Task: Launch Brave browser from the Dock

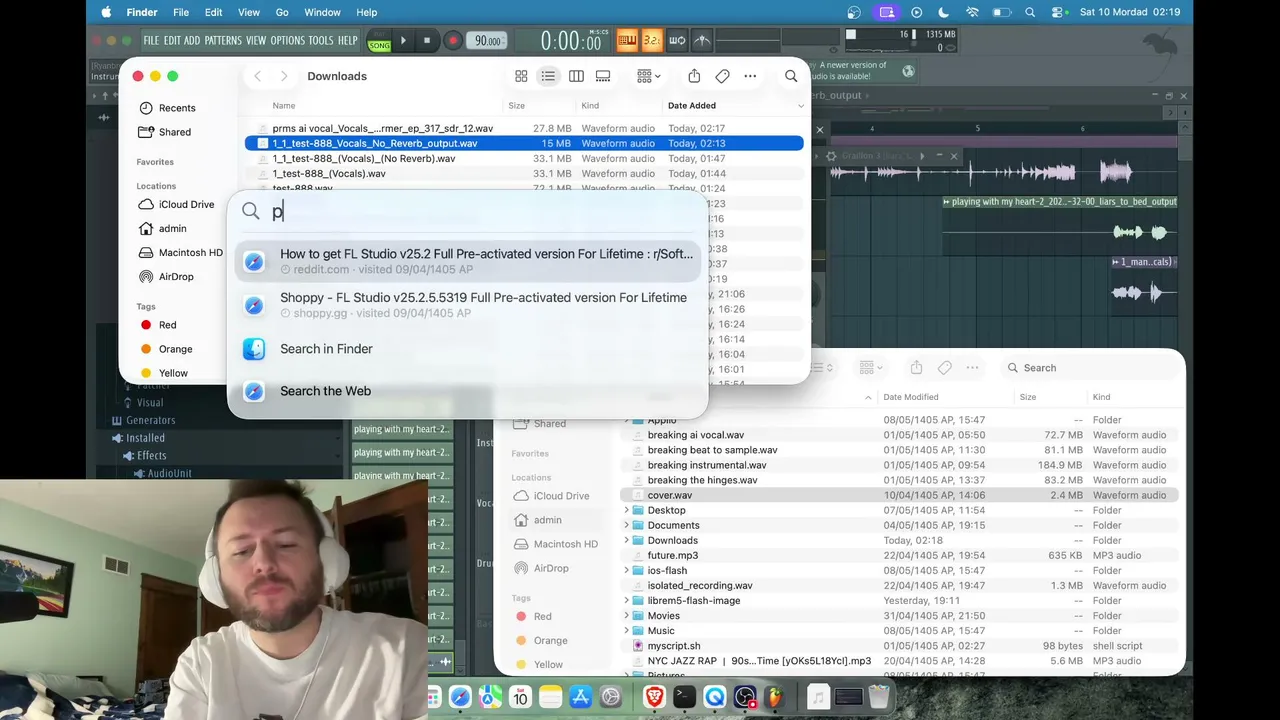Action: (x=654, y=697)
